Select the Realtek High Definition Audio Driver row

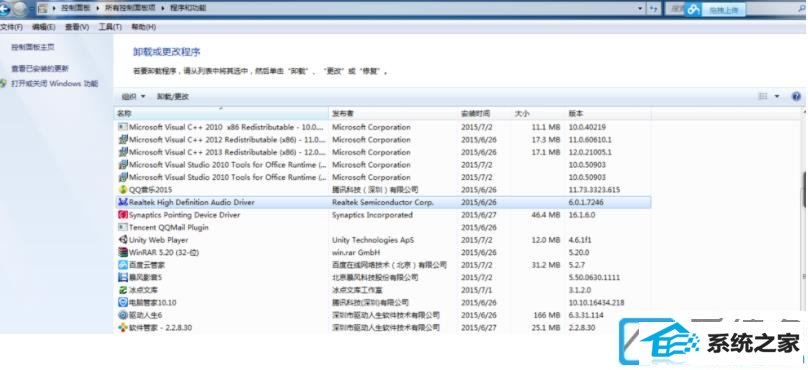(383, 203)
